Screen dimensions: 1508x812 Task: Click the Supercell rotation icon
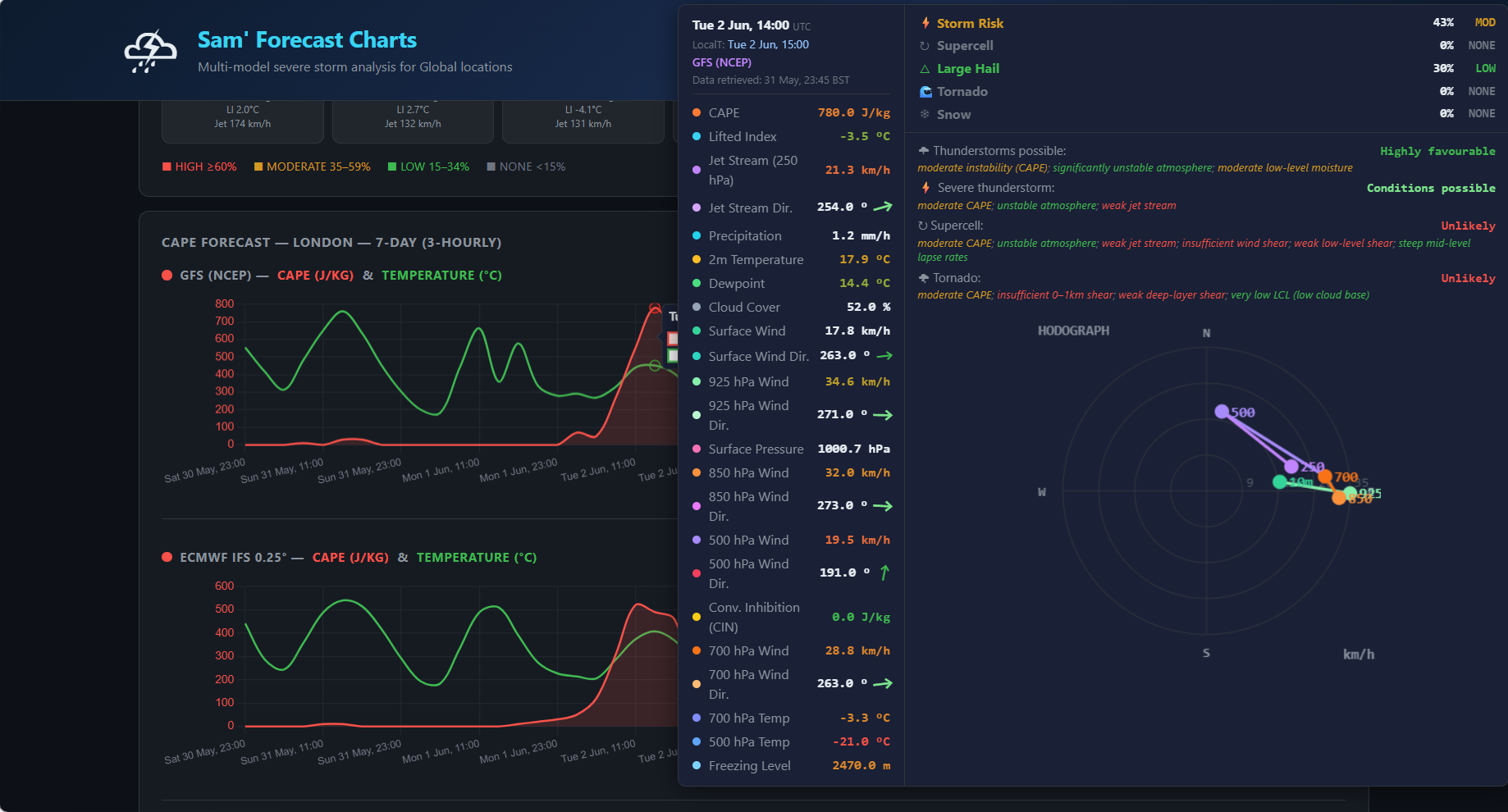point(925,46)
